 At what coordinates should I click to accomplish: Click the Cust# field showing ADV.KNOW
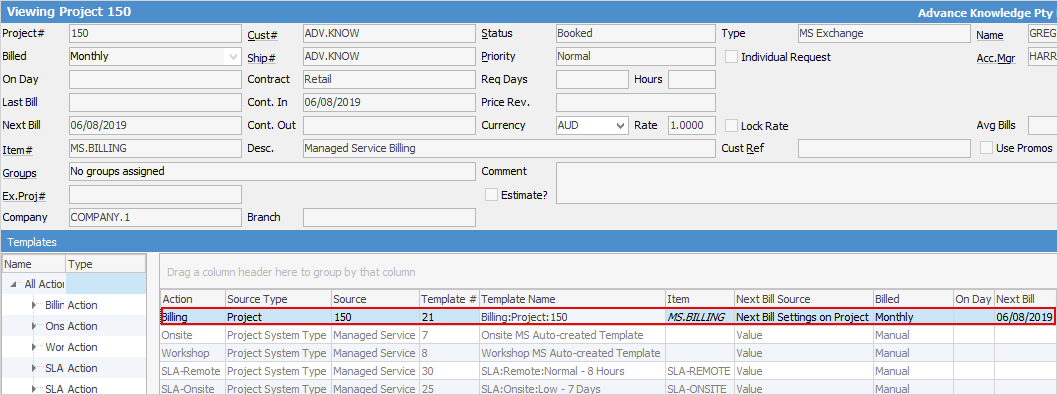tap(389, 34)
